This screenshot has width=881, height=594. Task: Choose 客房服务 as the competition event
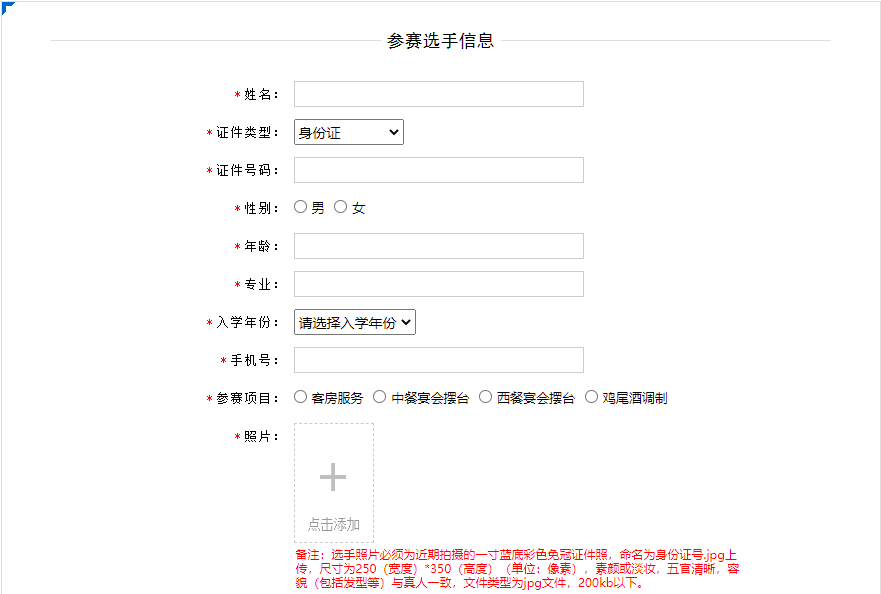pos(300,396)
